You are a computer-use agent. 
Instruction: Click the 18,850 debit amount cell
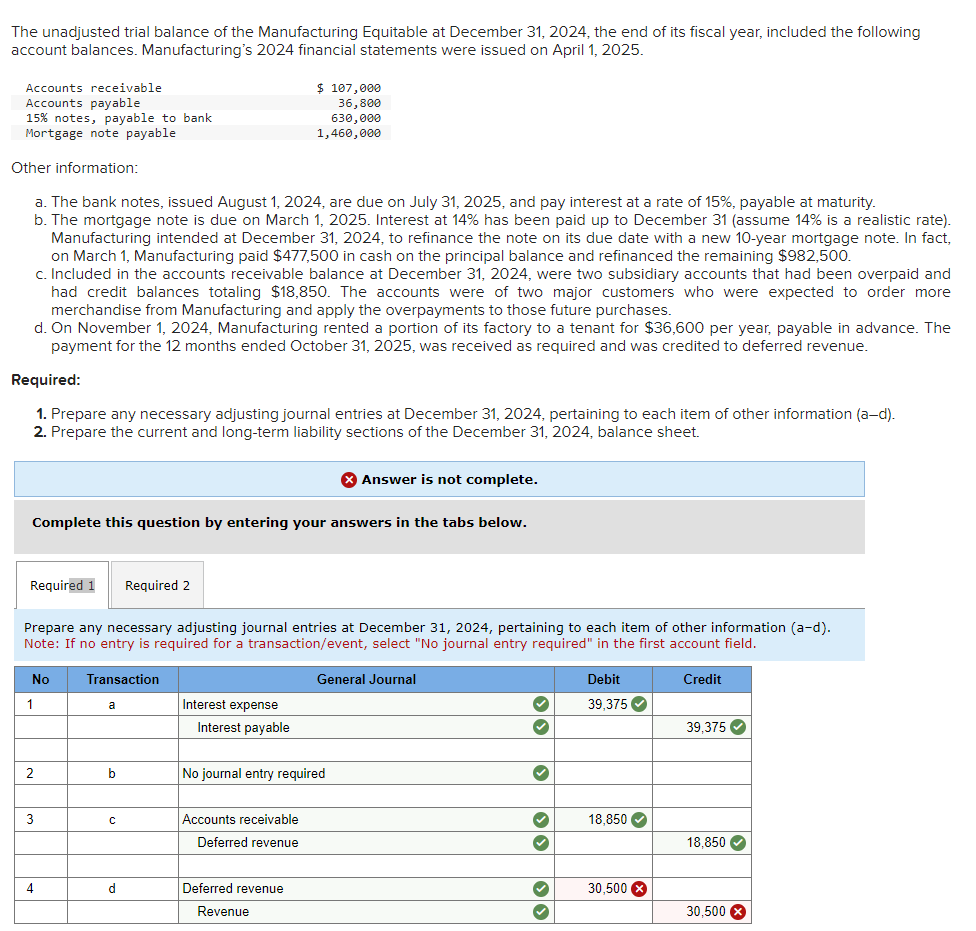(x=603, y=819)
